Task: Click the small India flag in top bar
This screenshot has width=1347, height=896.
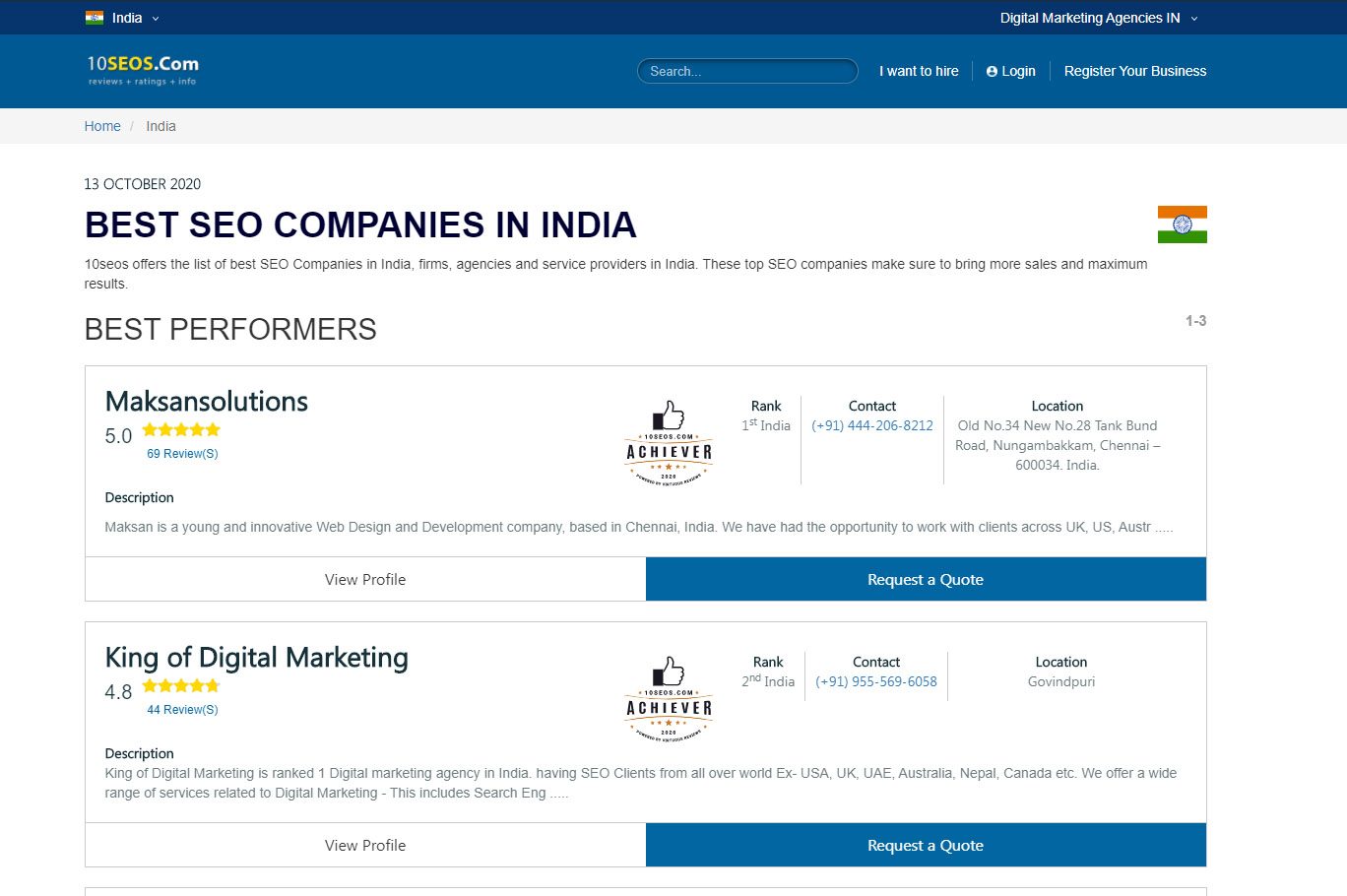Action: click(x=95, y=18)
